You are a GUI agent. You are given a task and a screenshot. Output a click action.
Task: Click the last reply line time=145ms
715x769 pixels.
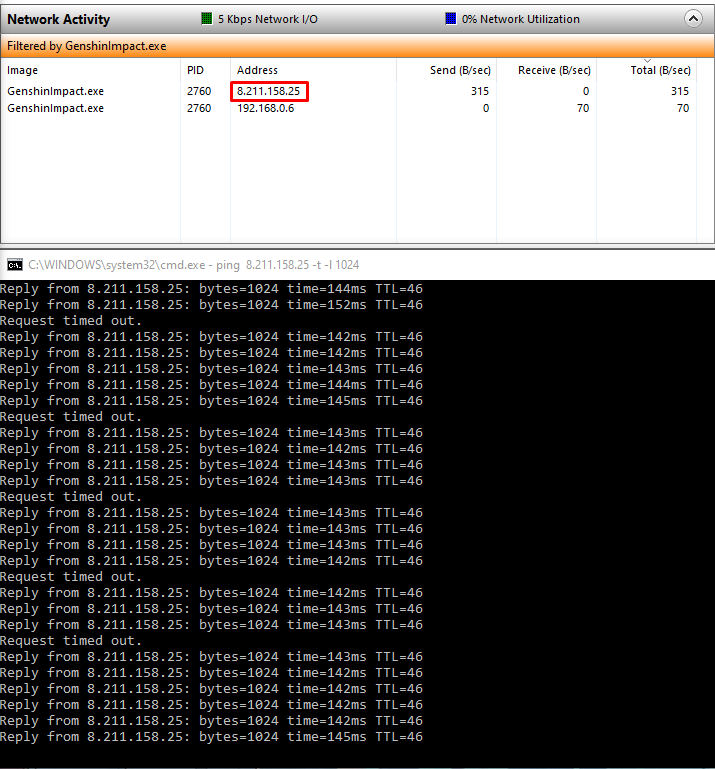pos(211,737)
